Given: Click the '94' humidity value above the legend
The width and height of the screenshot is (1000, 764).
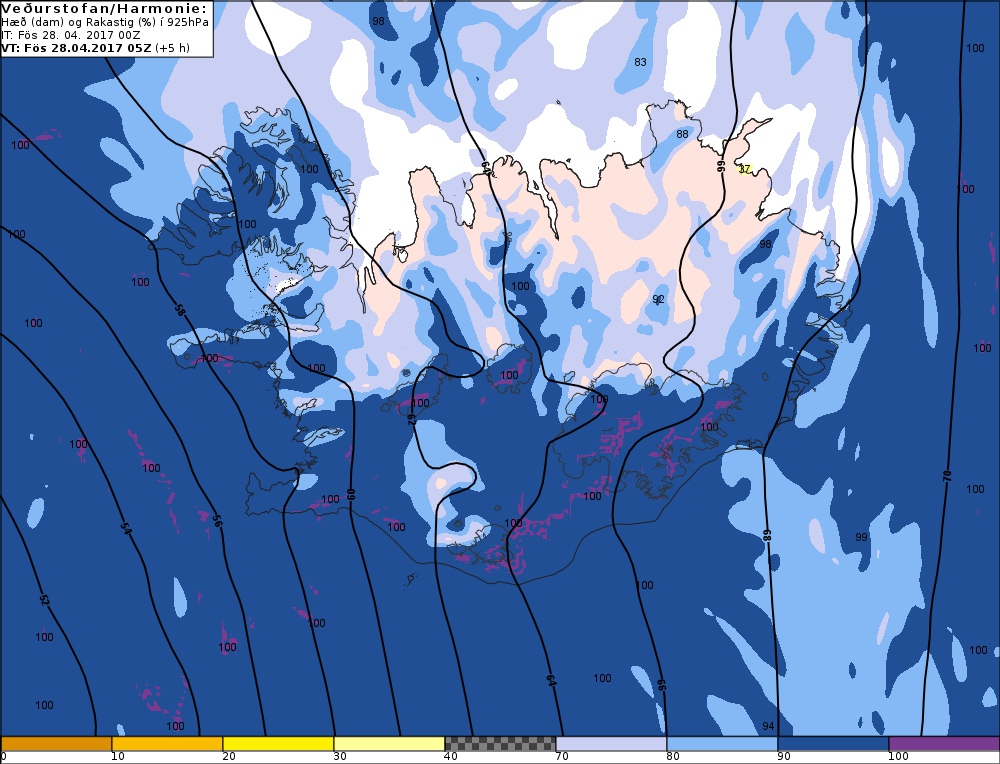Looking at the screenshot, I should pos(768,726).
